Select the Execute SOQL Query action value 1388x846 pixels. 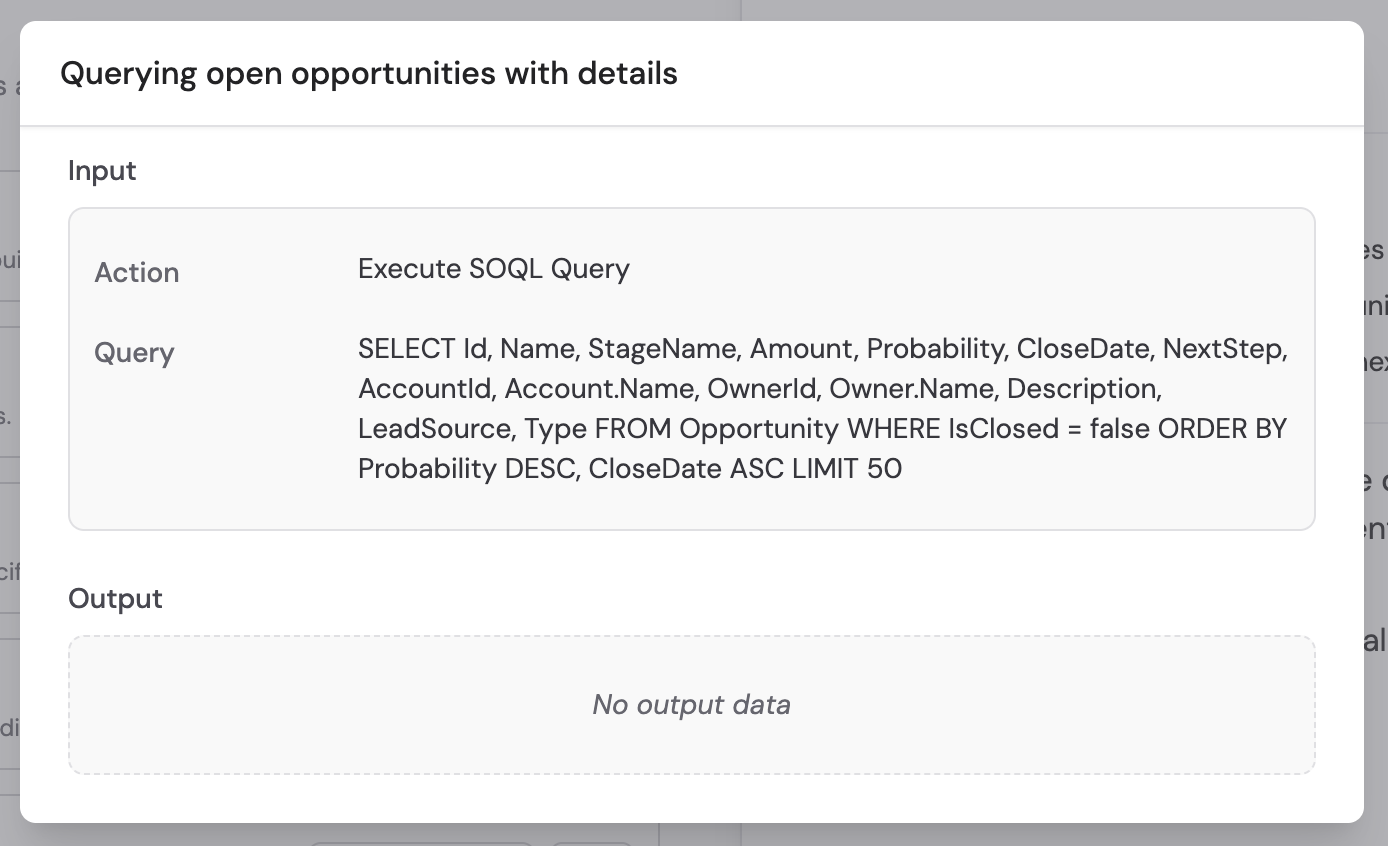[493, 268]
